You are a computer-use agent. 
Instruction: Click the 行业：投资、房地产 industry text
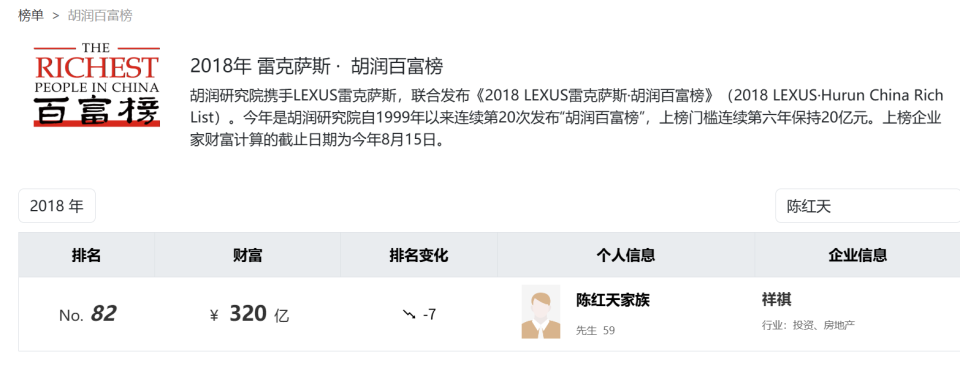(808, 325)
